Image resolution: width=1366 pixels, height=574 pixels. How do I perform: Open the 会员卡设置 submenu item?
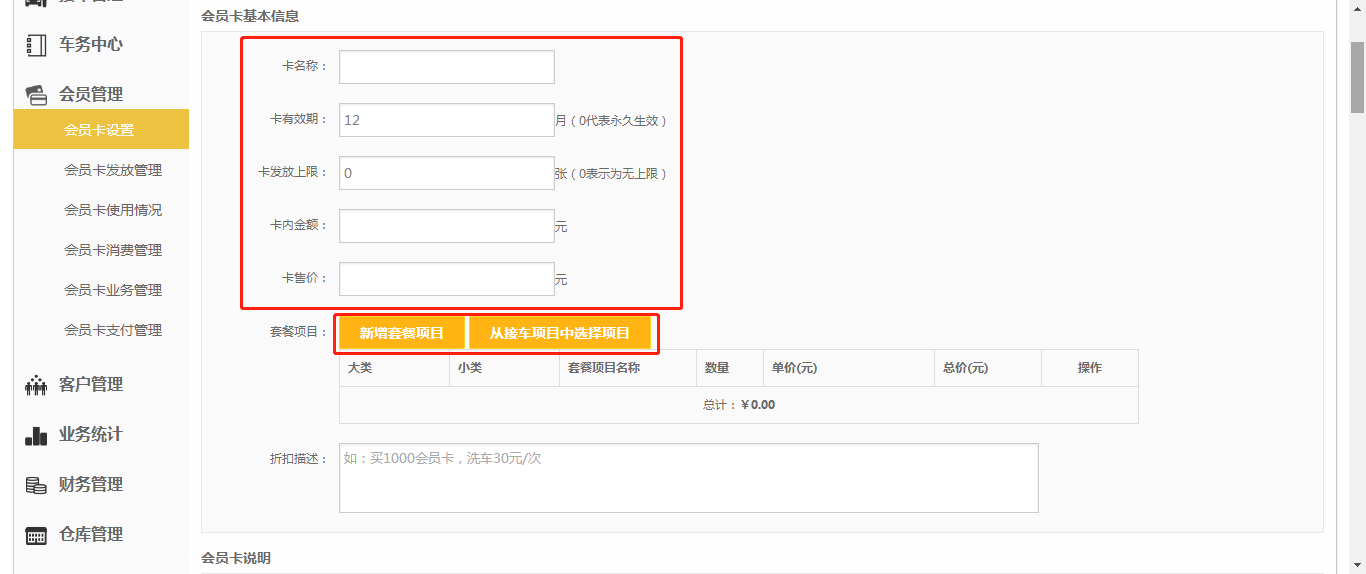(x=99, y=130)
